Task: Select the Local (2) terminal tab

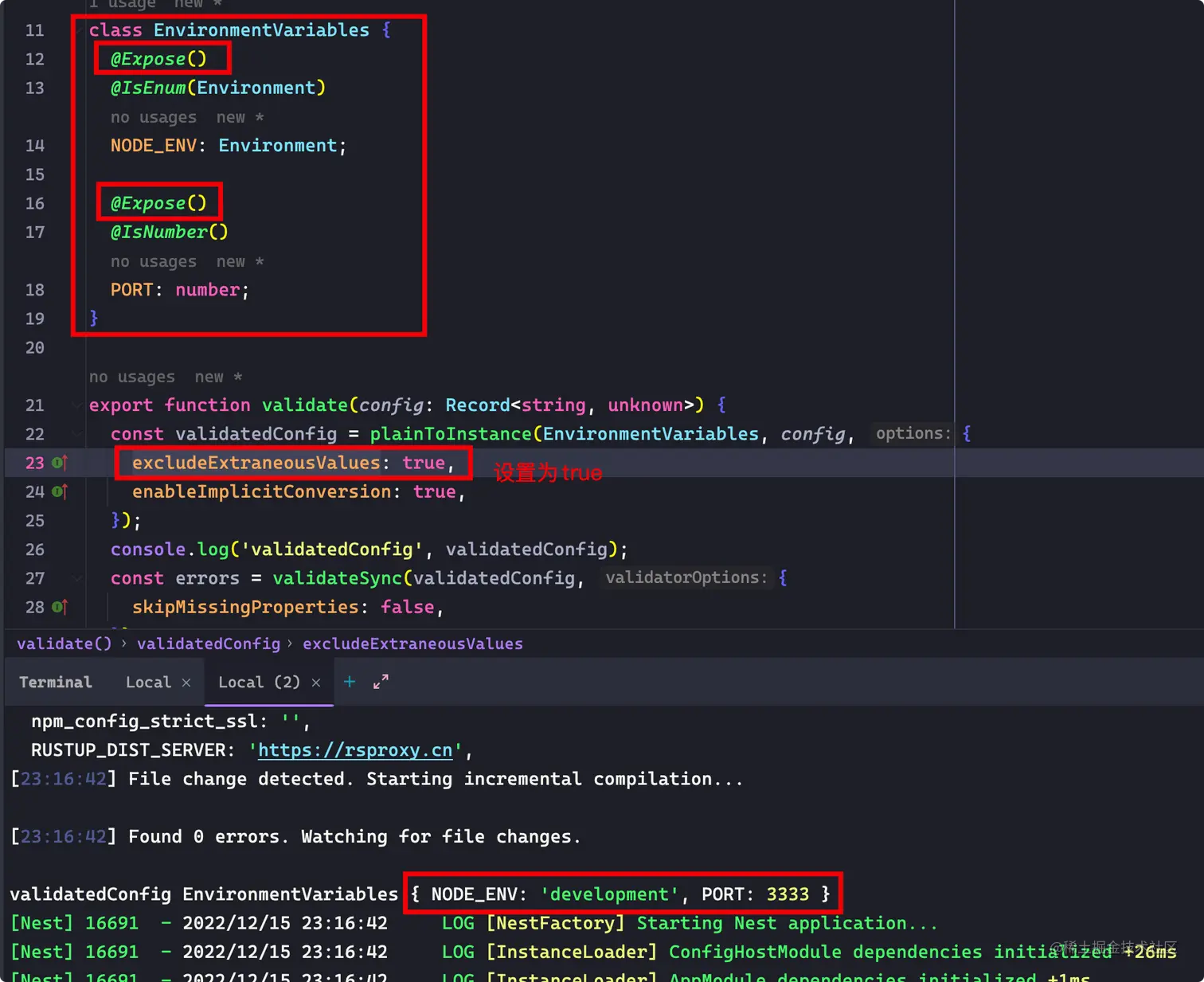Action: [x=259, y=683]
